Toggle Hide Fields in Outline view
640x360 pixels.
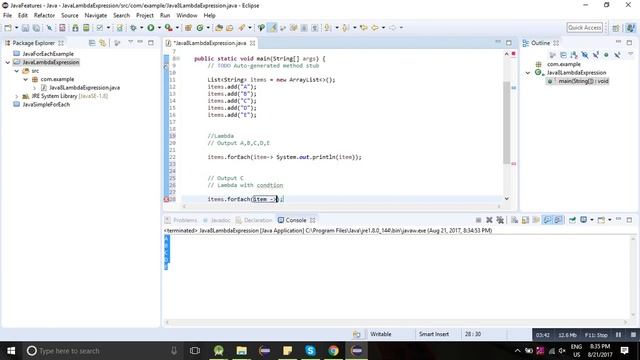585,55
